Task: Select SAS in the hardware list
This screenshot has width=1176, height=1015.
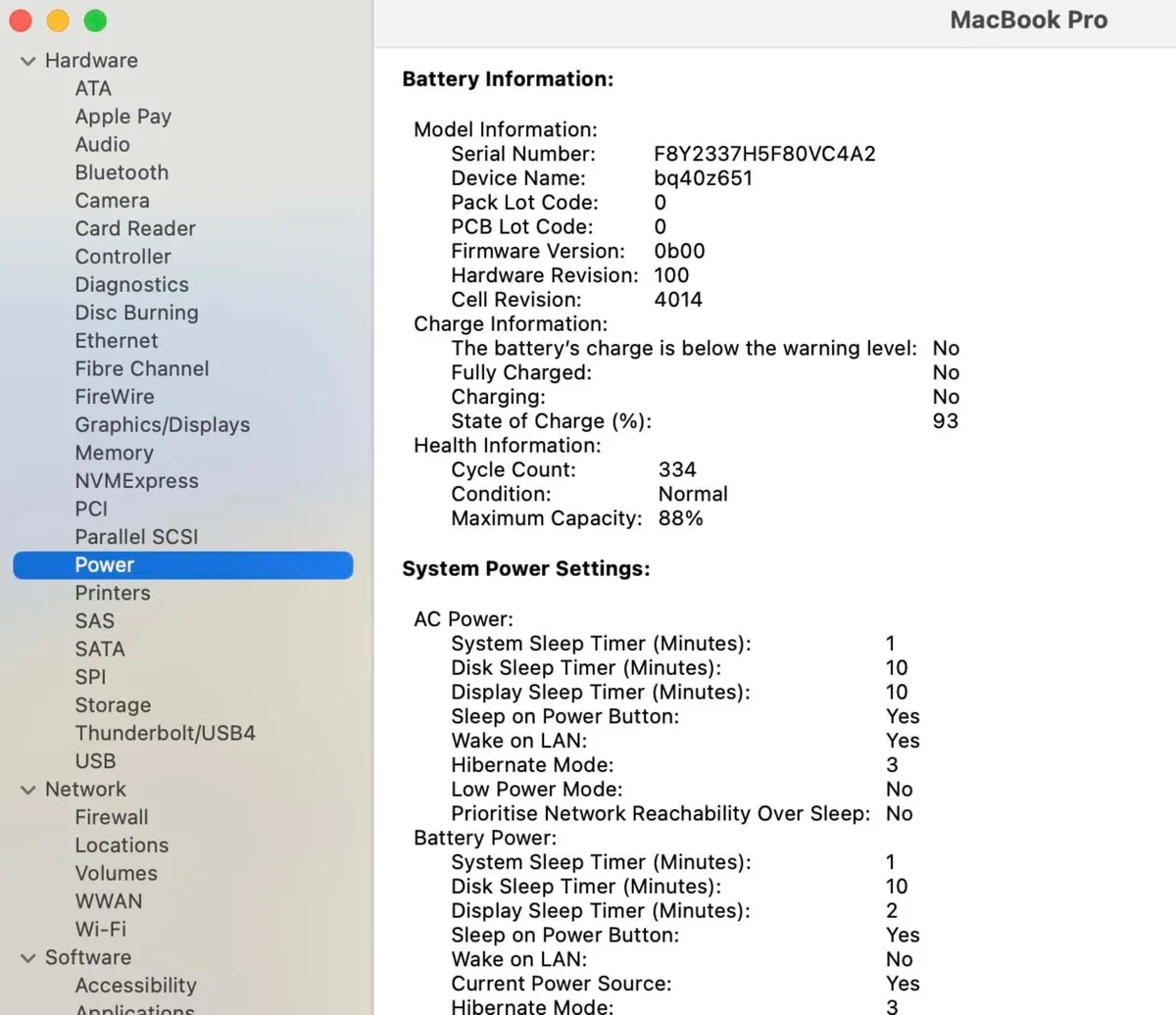Action: tap(94, 621)
